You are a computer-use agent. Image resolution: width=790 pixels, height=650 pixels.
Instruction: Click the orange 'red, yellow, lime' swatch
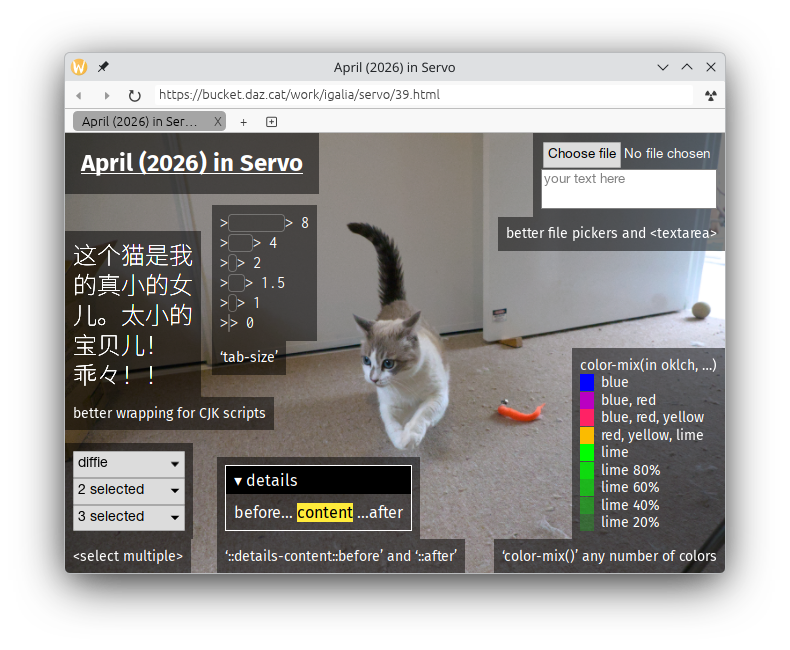point(587,435)
